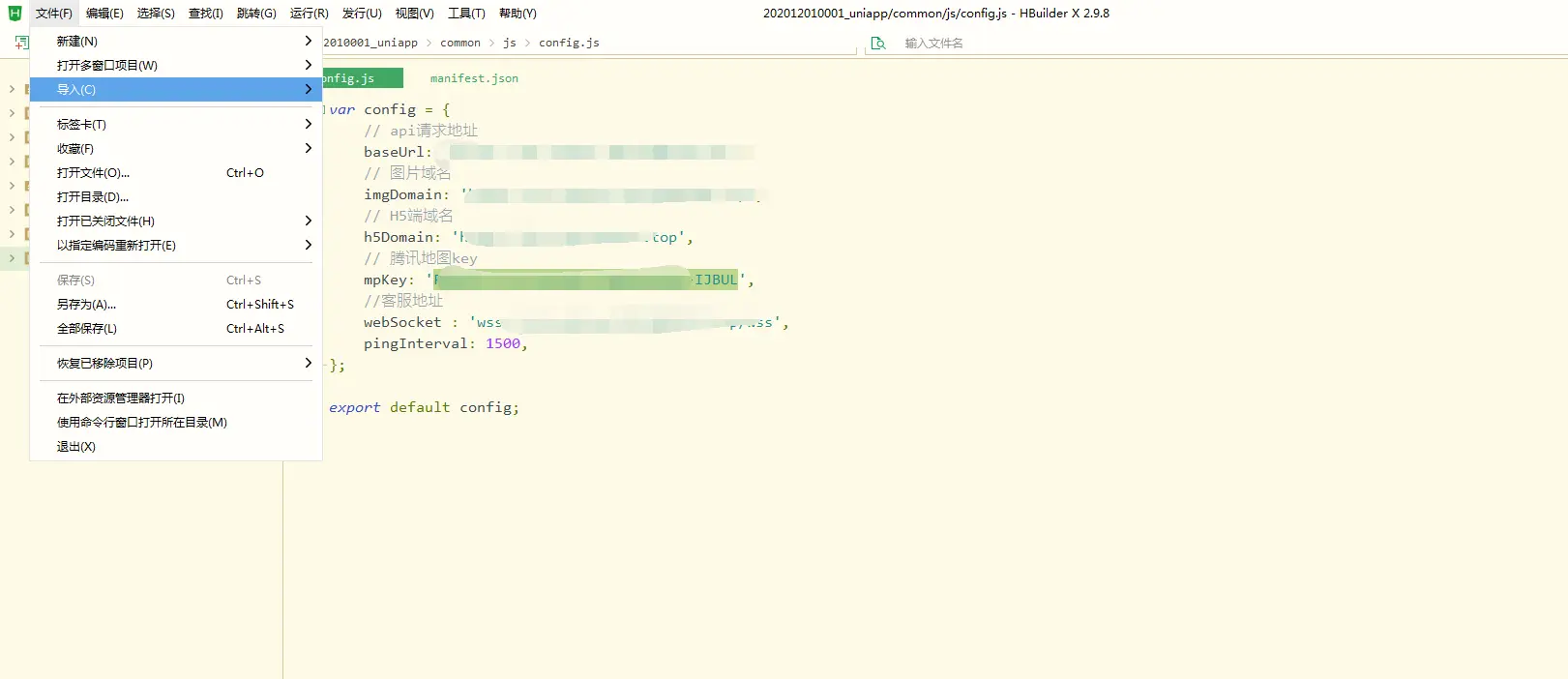Screen dimensions: 1568x679
Task: Focus the 输入文件名 file name search field
Action: pos(967,44)
